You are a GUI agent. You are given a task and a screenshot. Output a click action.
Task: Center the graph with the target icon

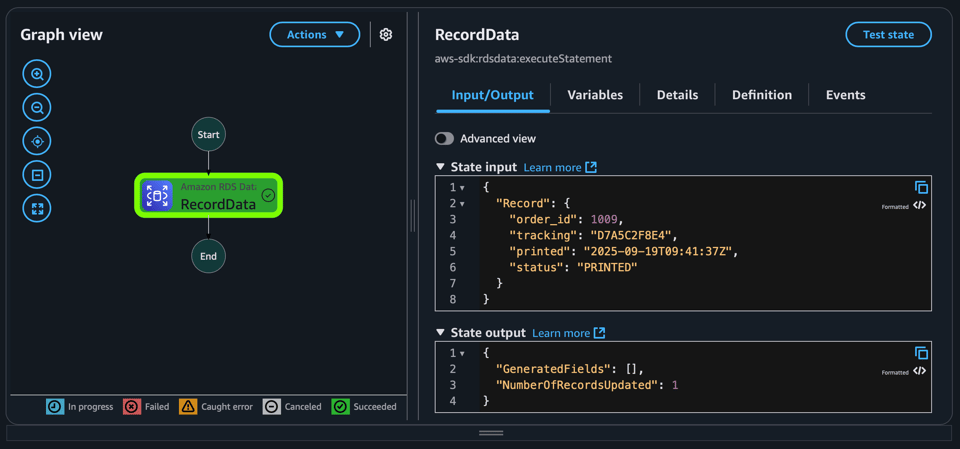tap(37, 141)
